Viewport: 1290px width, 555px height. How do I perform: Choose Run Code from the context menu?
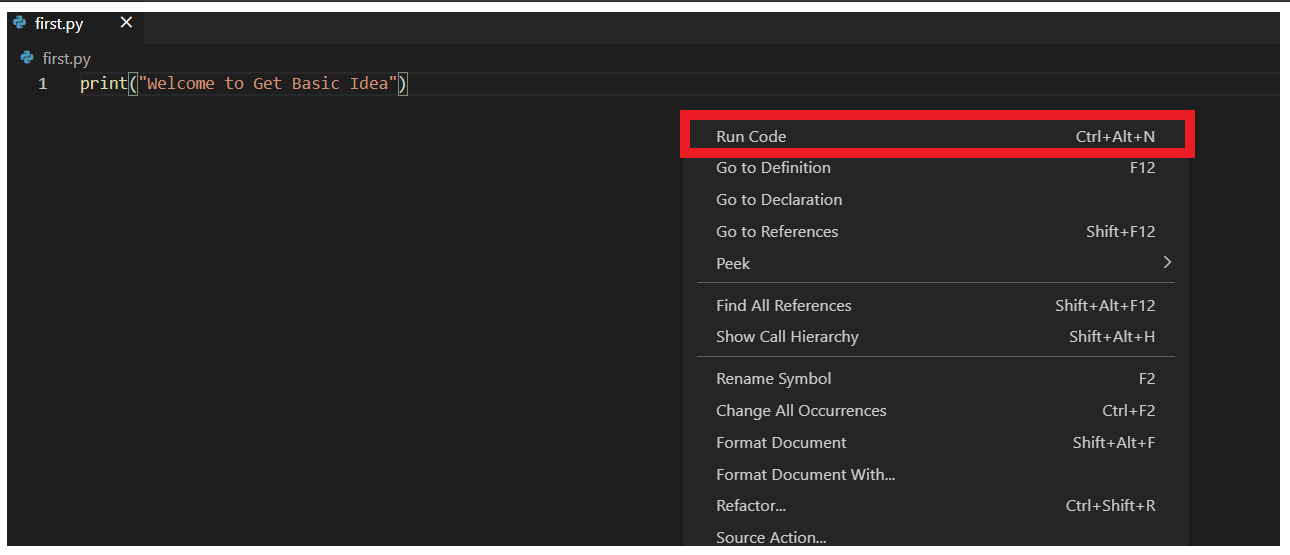pyautogui.click(x=751, y=137)
